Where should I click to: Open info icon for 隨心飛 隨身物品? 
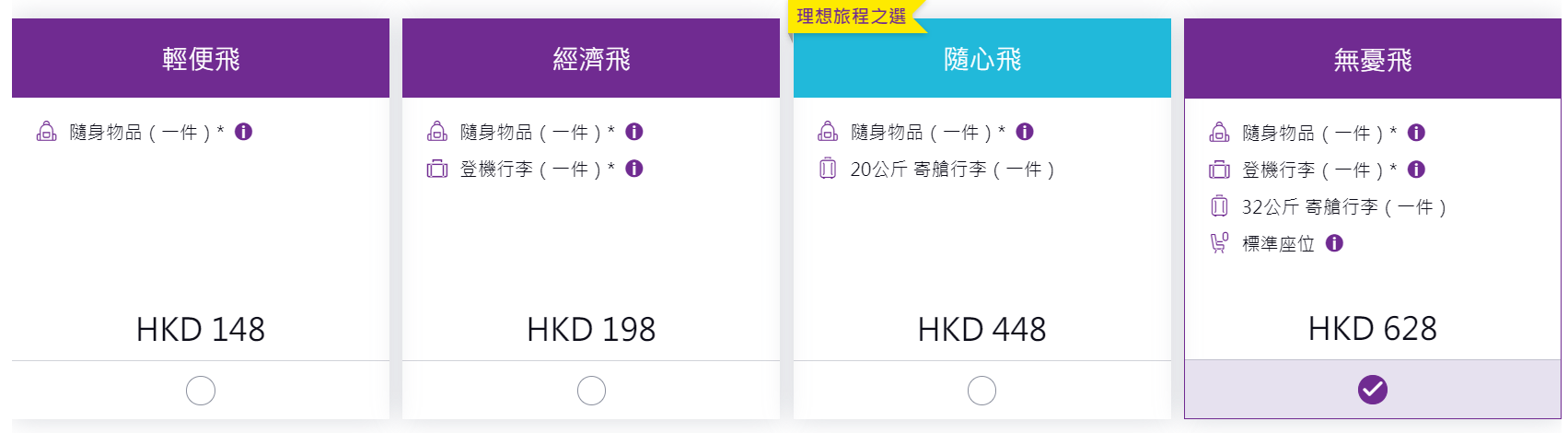tap(1025, 132)
